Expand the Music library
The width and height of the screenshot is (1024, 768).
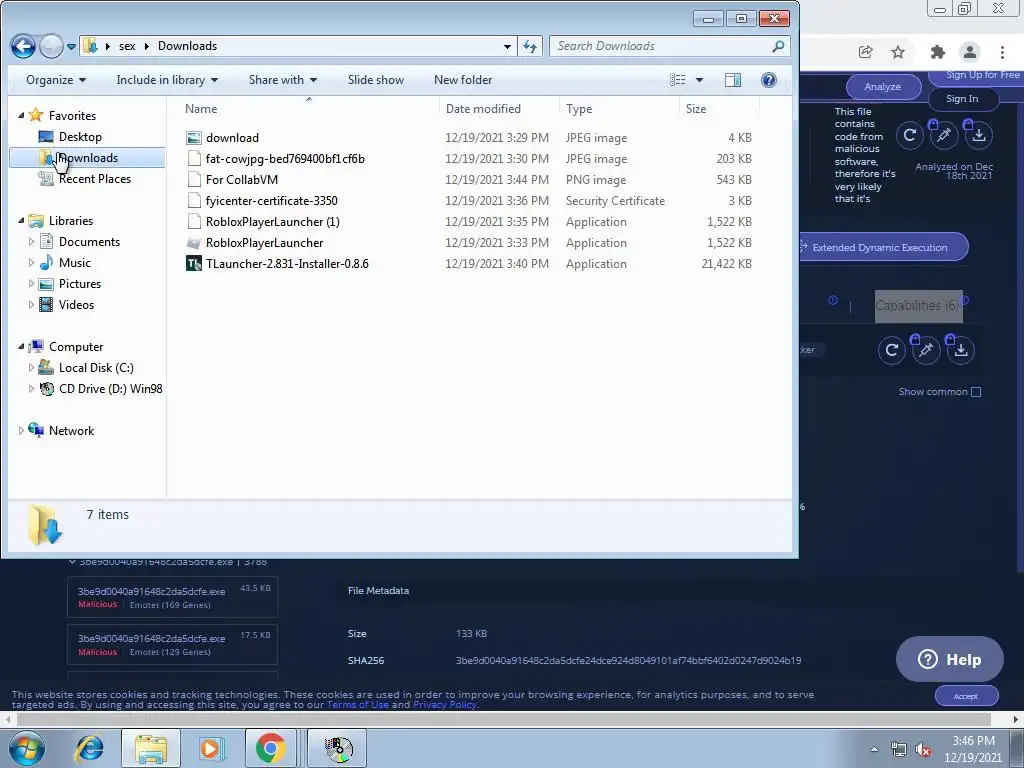pos(31,263)
